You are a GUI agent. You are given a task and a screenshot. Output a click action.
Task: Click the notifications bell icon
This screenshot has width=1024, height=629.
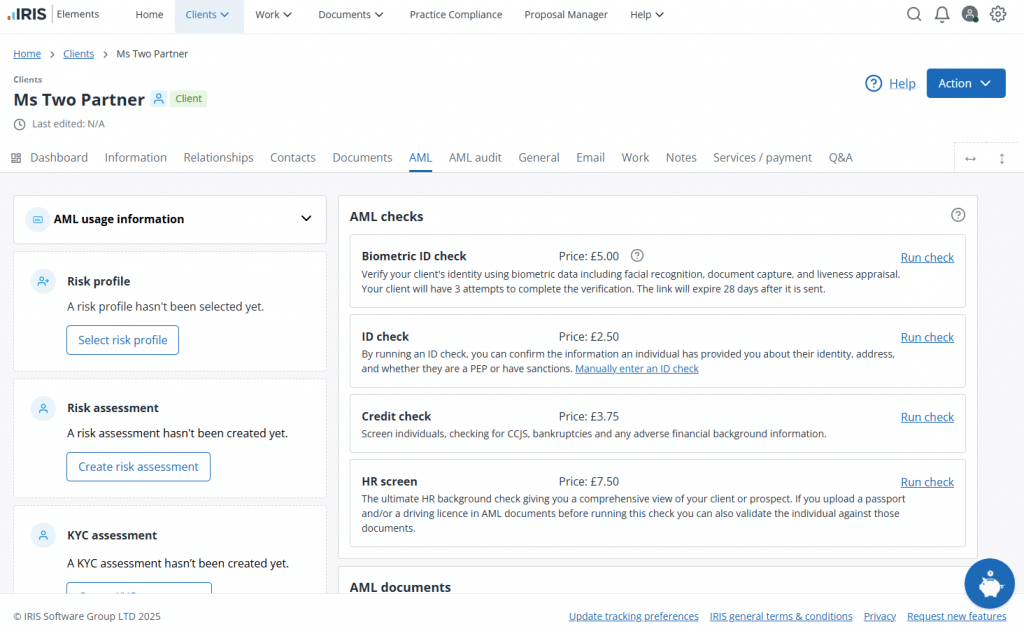(941, 14)
